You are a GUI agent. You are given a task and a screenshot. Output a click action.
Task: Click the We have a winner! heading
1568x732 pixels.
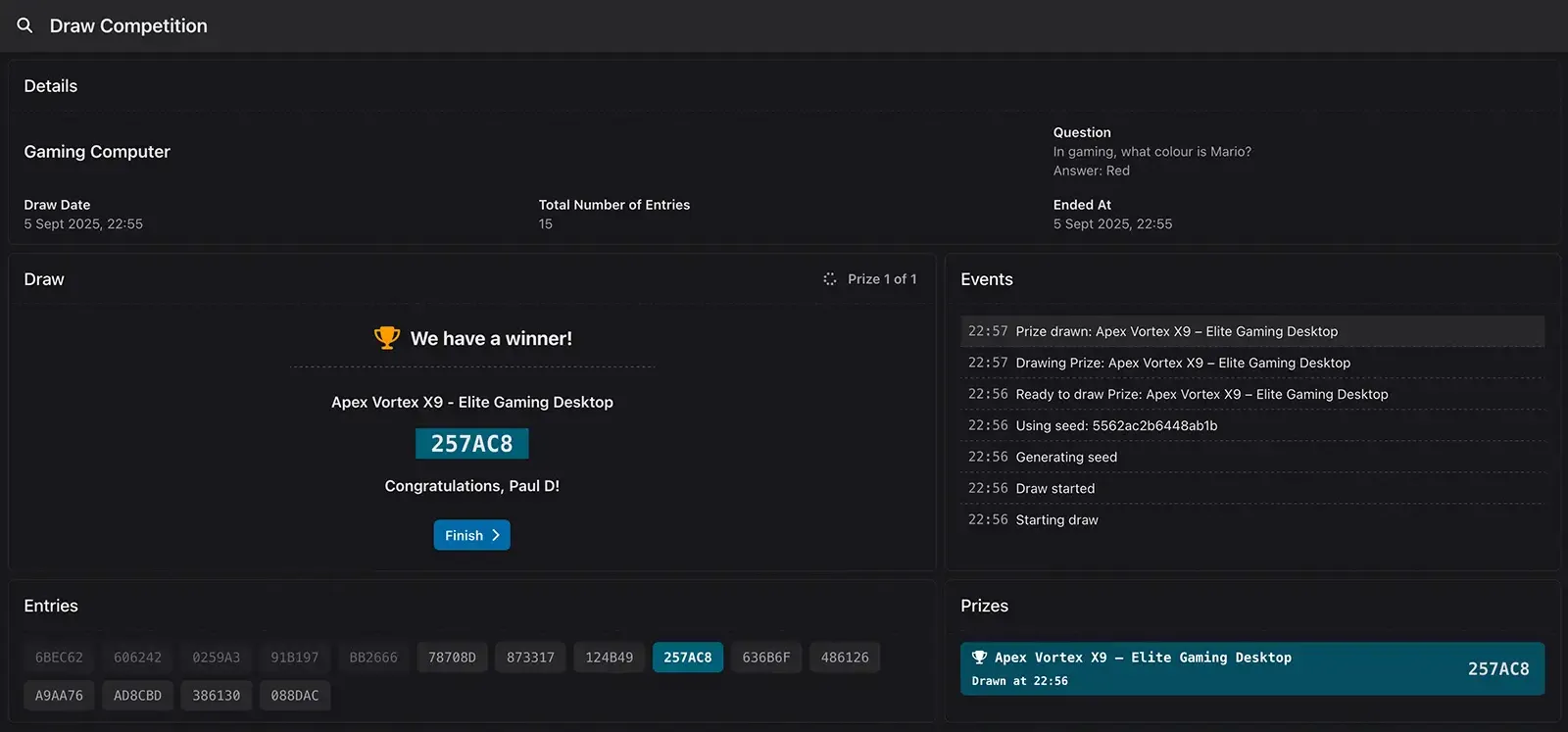(x=491, y=338)
